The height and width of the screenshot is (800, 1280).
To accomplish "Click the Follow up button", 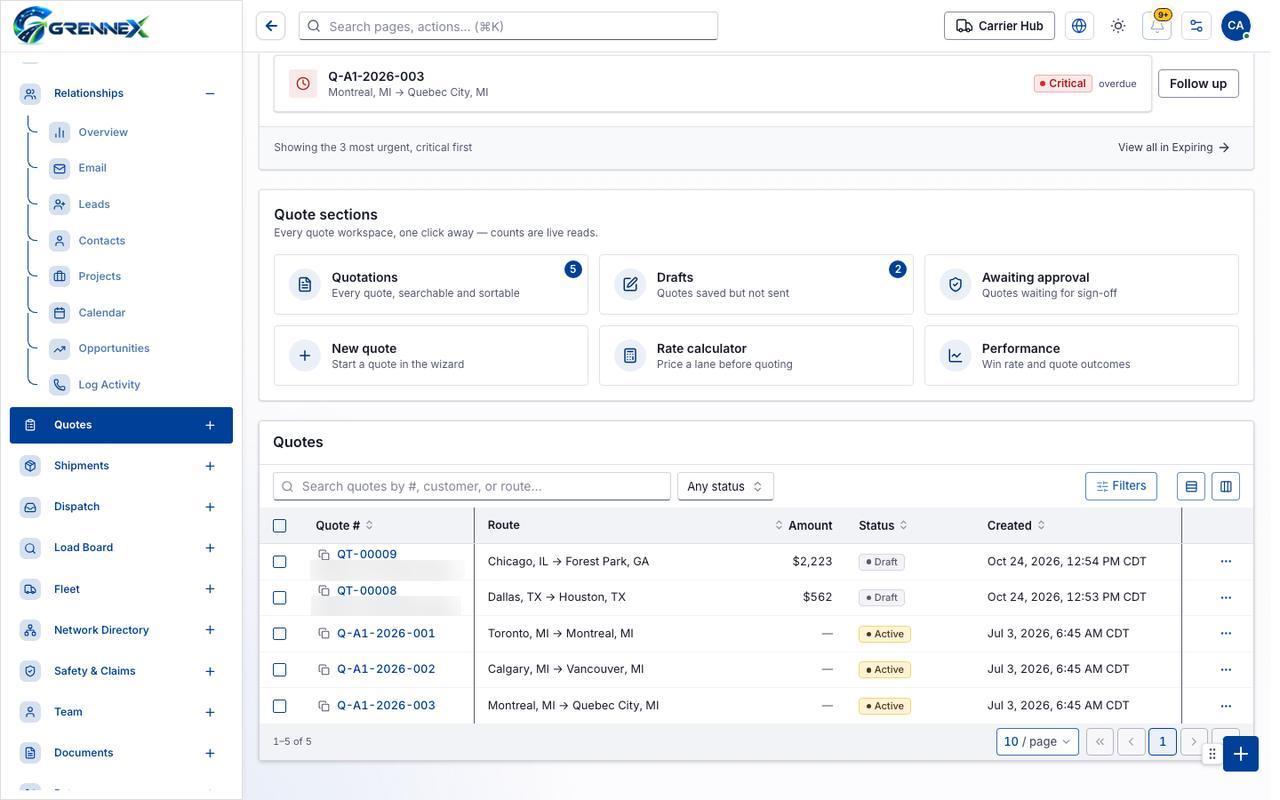I will (1198, 84).
